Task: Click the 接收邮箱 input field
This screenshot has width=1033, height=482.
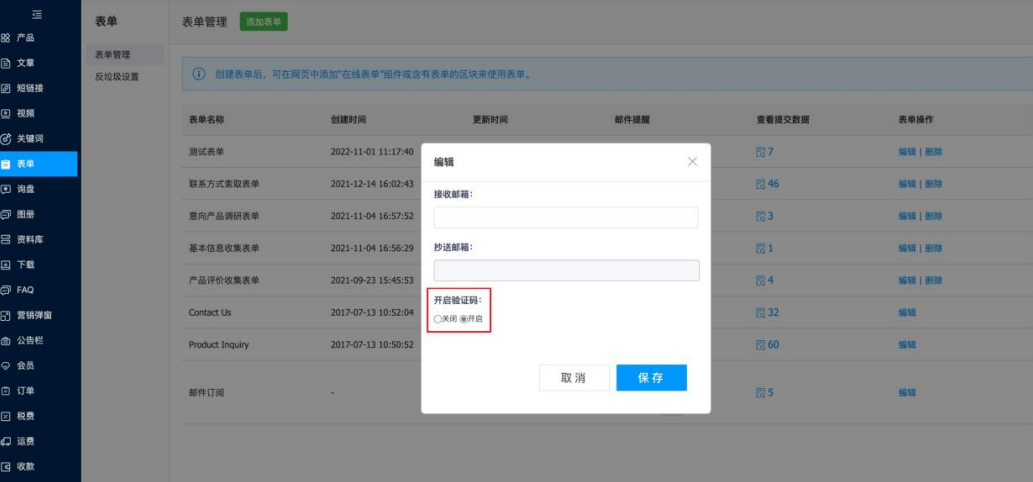Action: [x=565, y=218]
